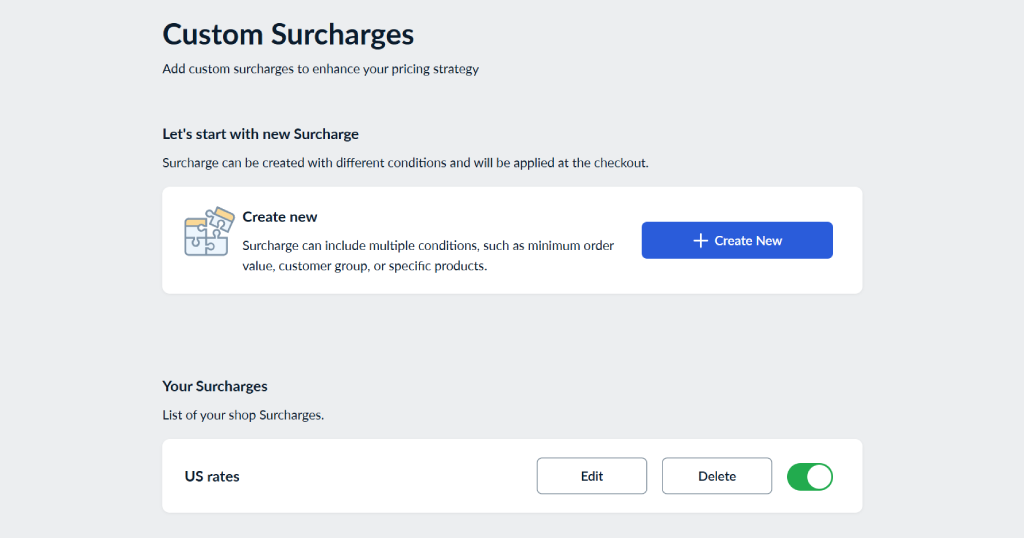Click the 'Your Surcharges' section heading
This screenshot has height=538, width=1024.
(x=215, y=386)
